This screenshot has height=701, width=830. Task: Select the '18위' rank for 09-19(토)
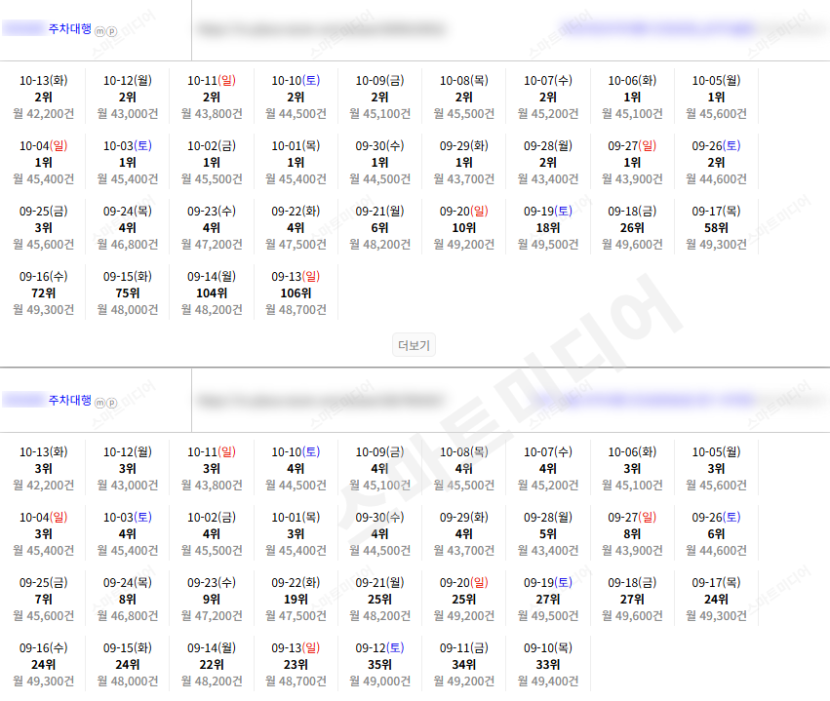(x=548, y=228)
